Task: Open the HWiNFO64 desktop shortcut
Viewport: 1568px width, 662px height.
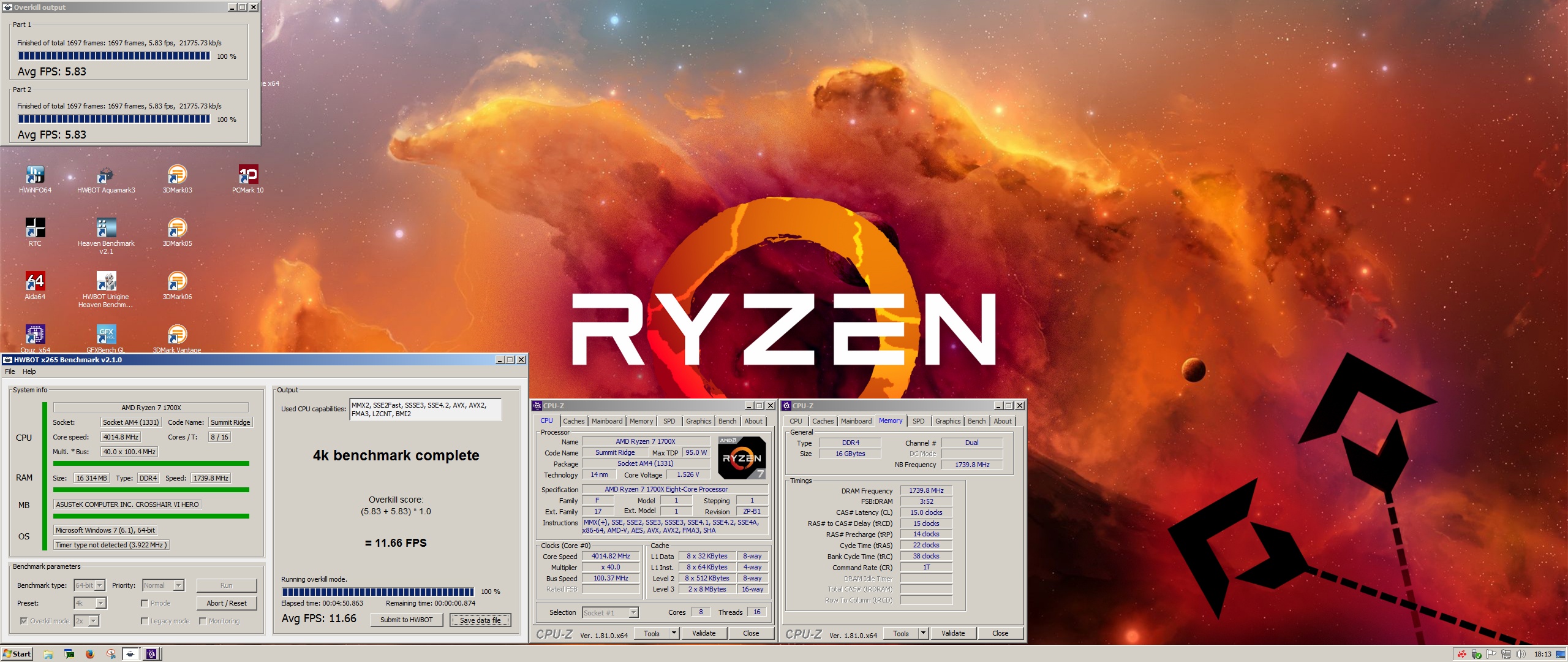Action: point(35,179)
